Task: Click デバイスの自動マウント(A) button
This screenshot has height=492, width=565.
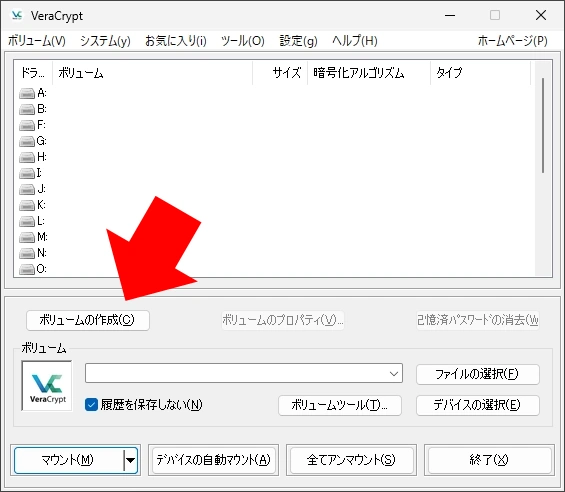Action: [x=214, y=460]
